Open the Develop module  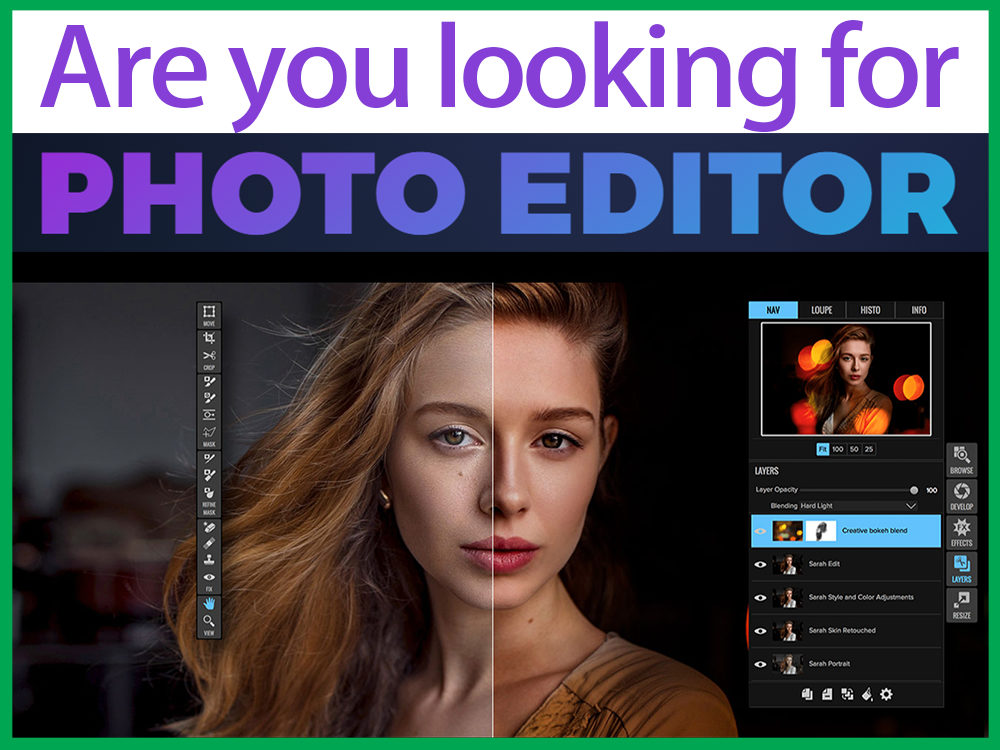pyautogui.click(x=961, y=492)
